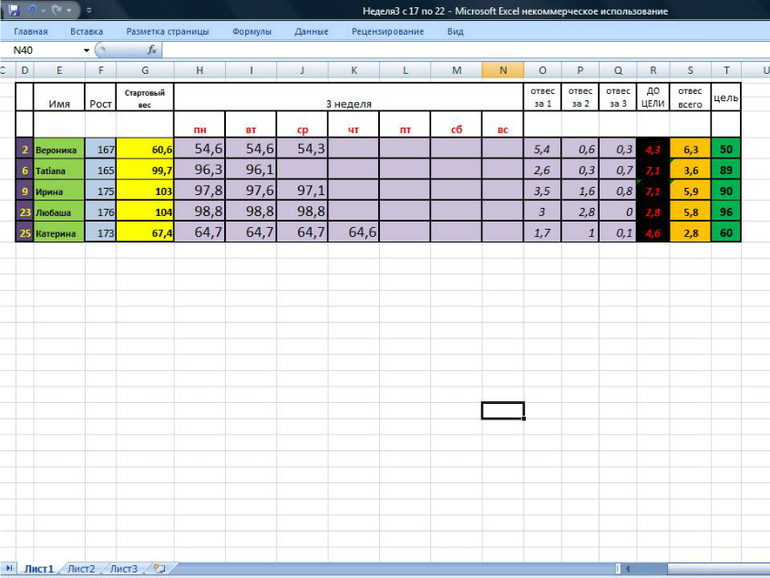Expand the Customize Quick Access Toolbar menu
Image resolution: width=770 pixels, height=578 pixels.
[x=87, y=10]
